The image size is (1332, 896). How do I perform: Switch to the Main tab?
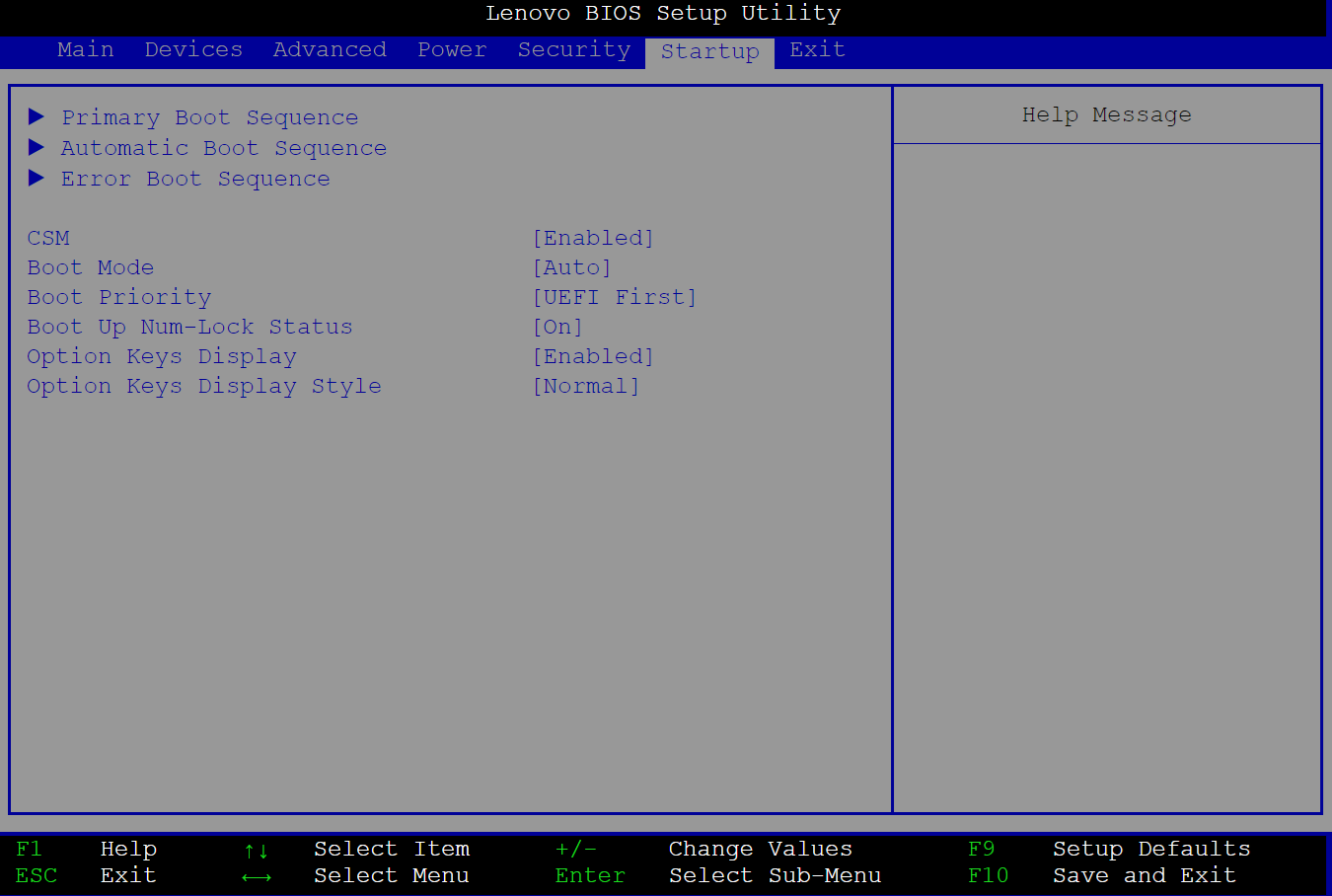click(85, 49)
